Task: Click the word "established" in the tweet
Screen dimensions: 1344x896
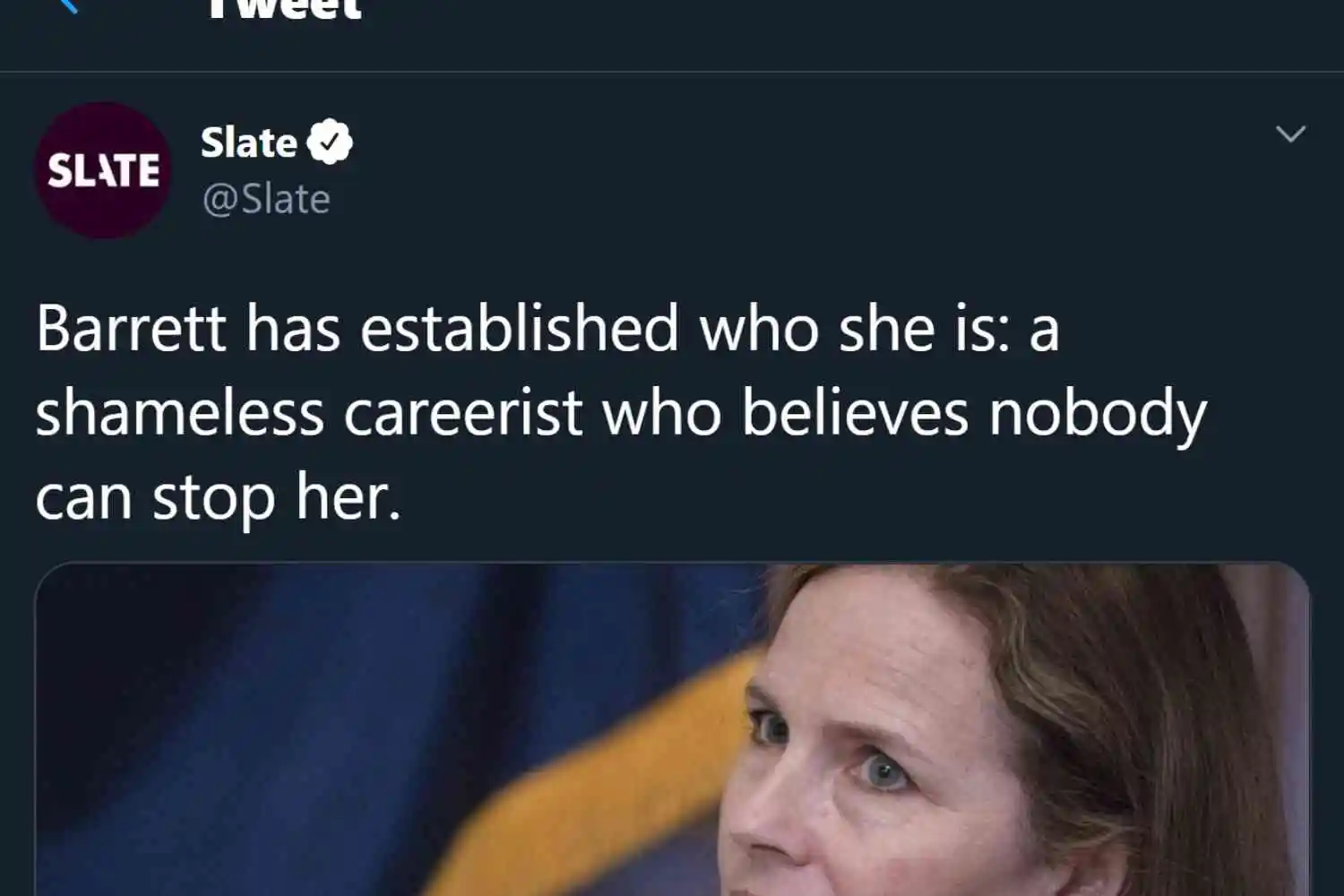Action: (x=520, y=328)
